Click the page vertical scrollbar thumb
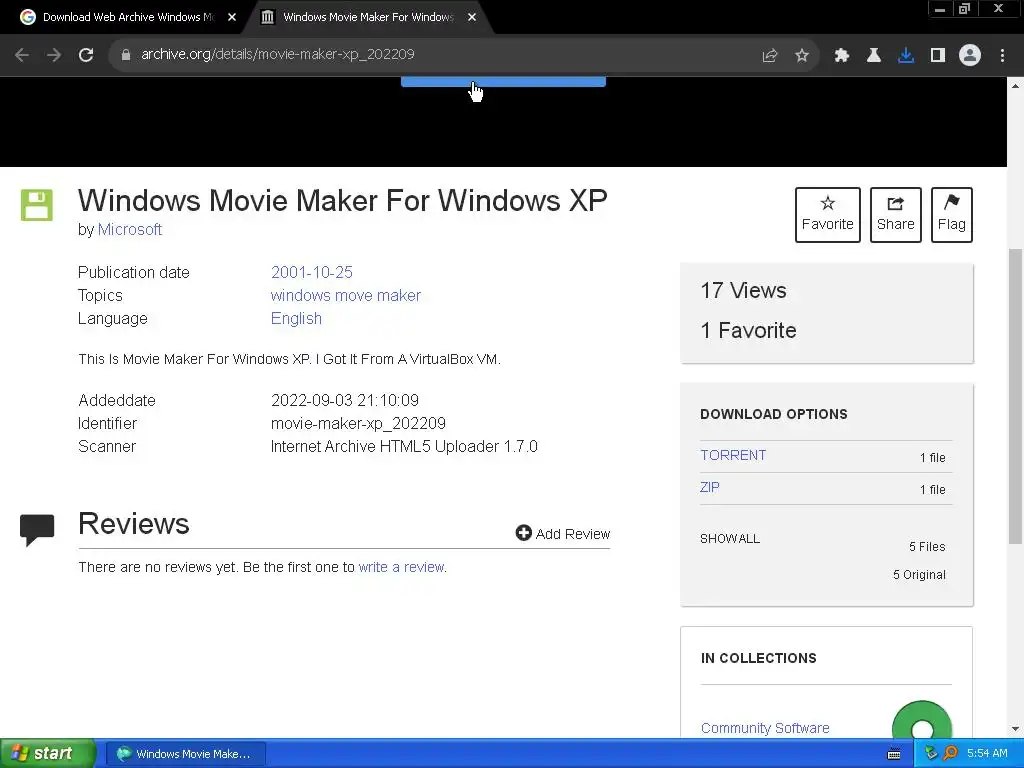The height and width of the screenshot is (768, 1024). click(1016, 395)
